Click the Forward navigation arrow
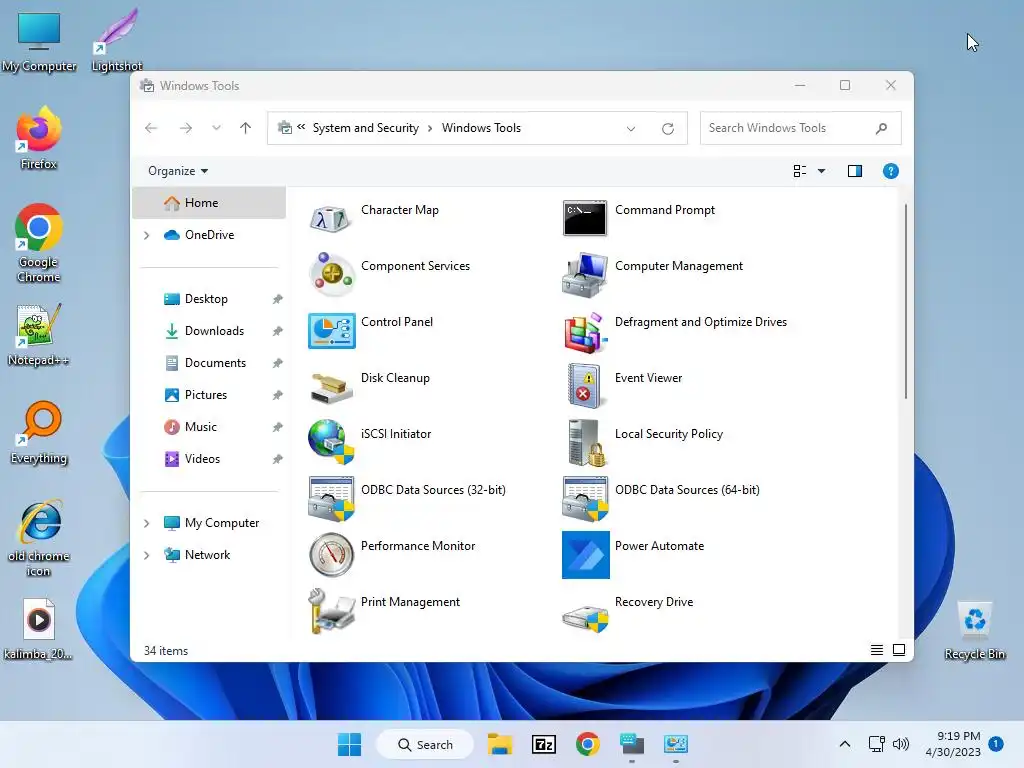The width and height of the screenshot is (1024, 768). coord(186,128)
